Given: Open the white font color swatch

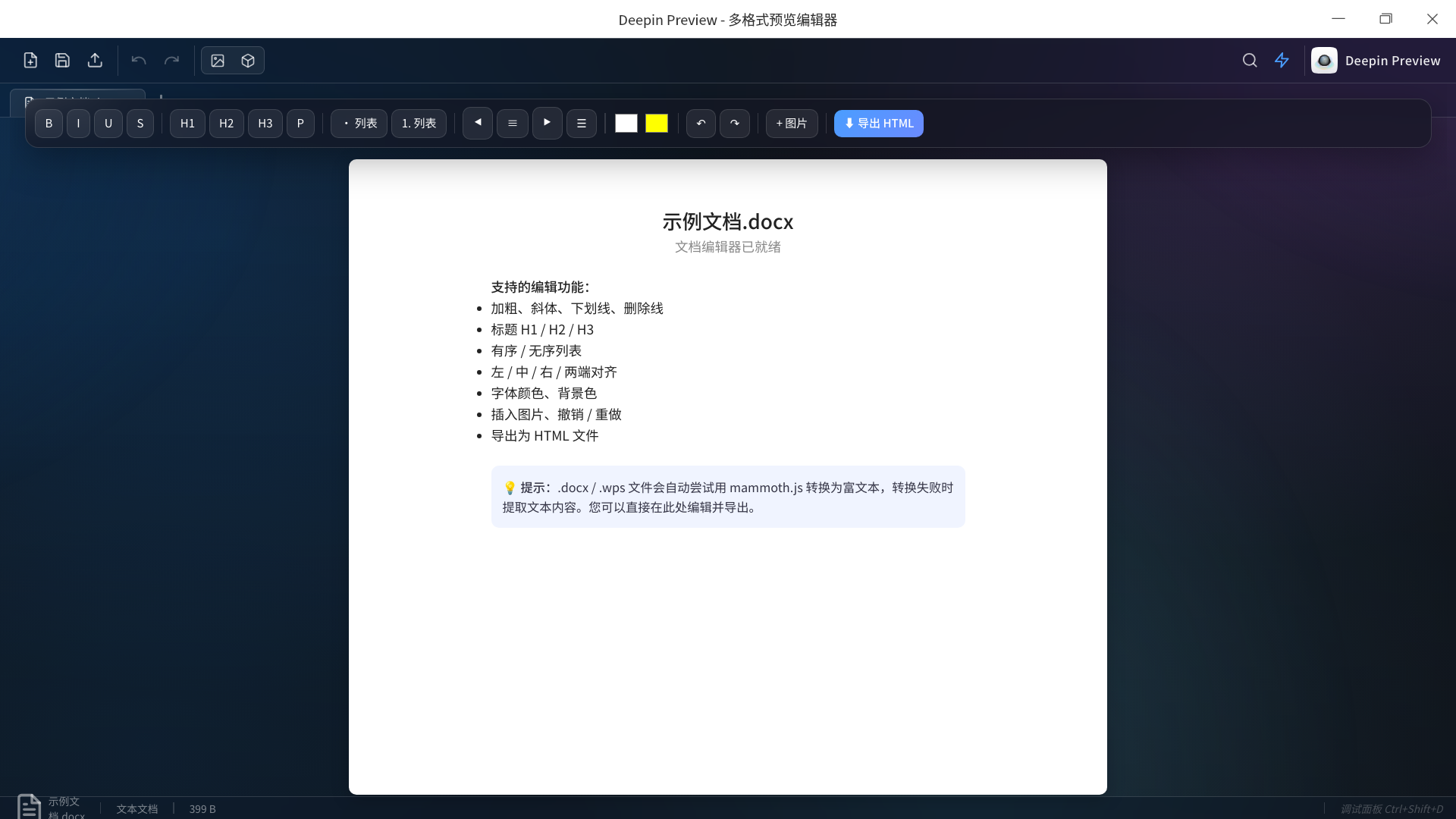Looking at the screenshot, I should pos(626,123).
